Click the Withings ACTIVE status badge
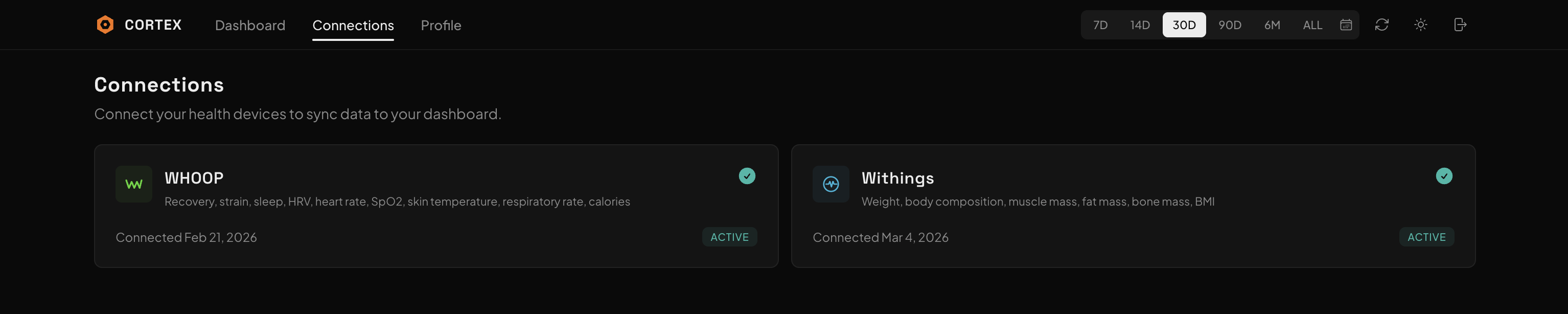 pyautogui.click(x=1425, y=237)
